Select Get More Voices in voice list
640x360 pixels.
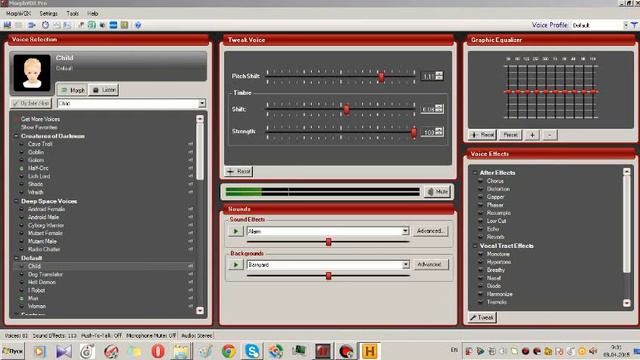(40, 119)
